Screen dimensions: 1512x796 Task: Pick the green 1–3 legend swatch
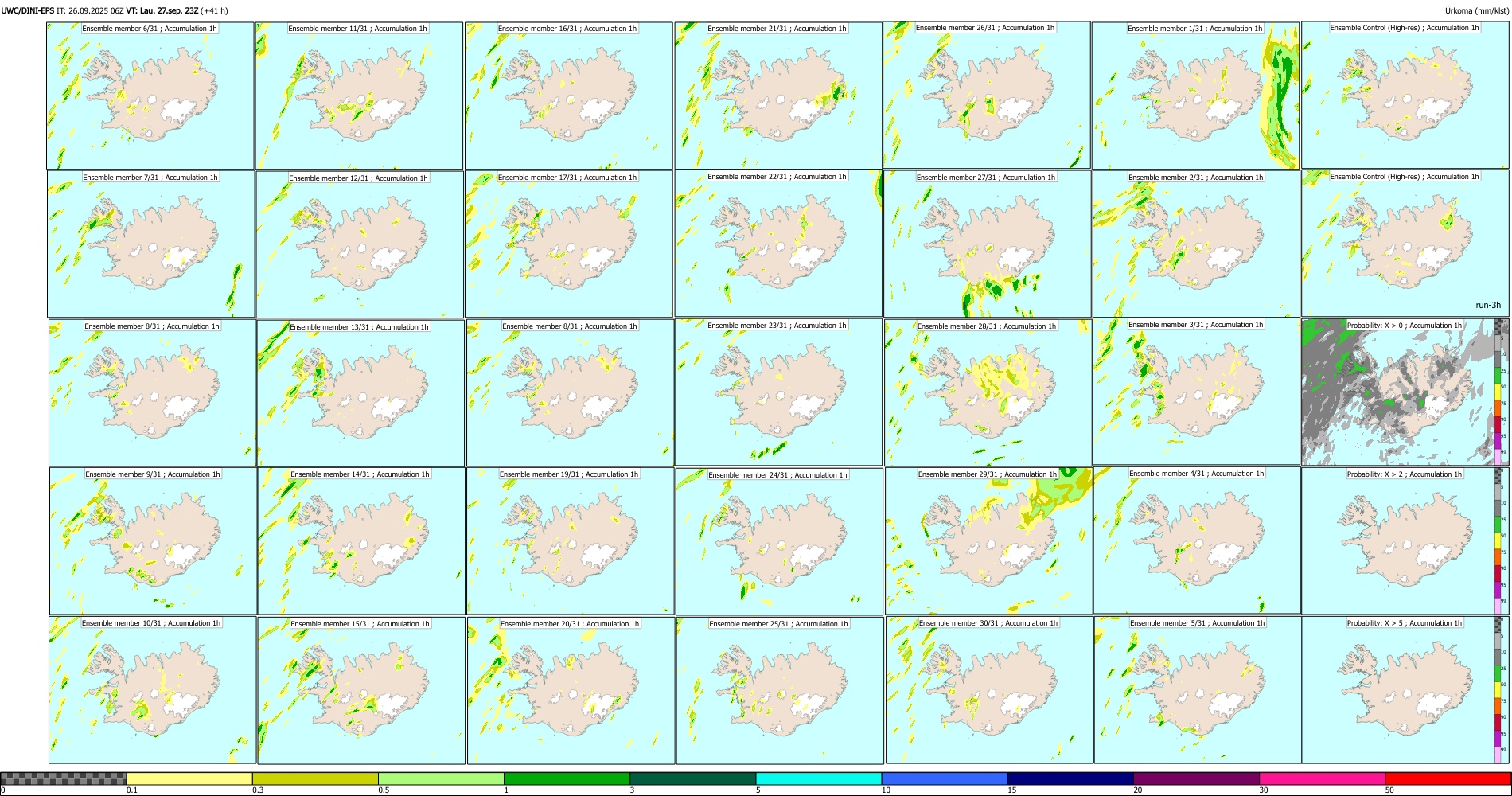(567, 778)
